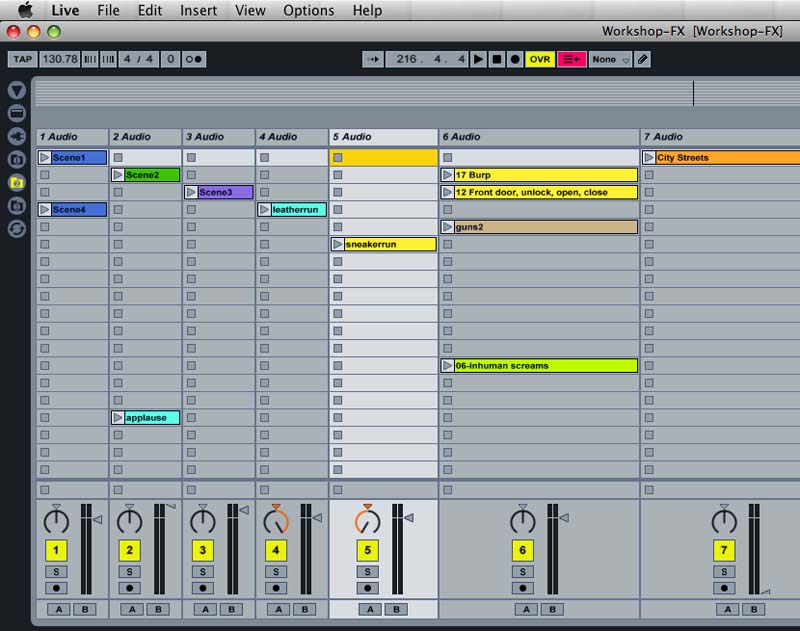Open the Plug-in Device Browser
This screenshot has height=631, width=800.
coord(17,136)
